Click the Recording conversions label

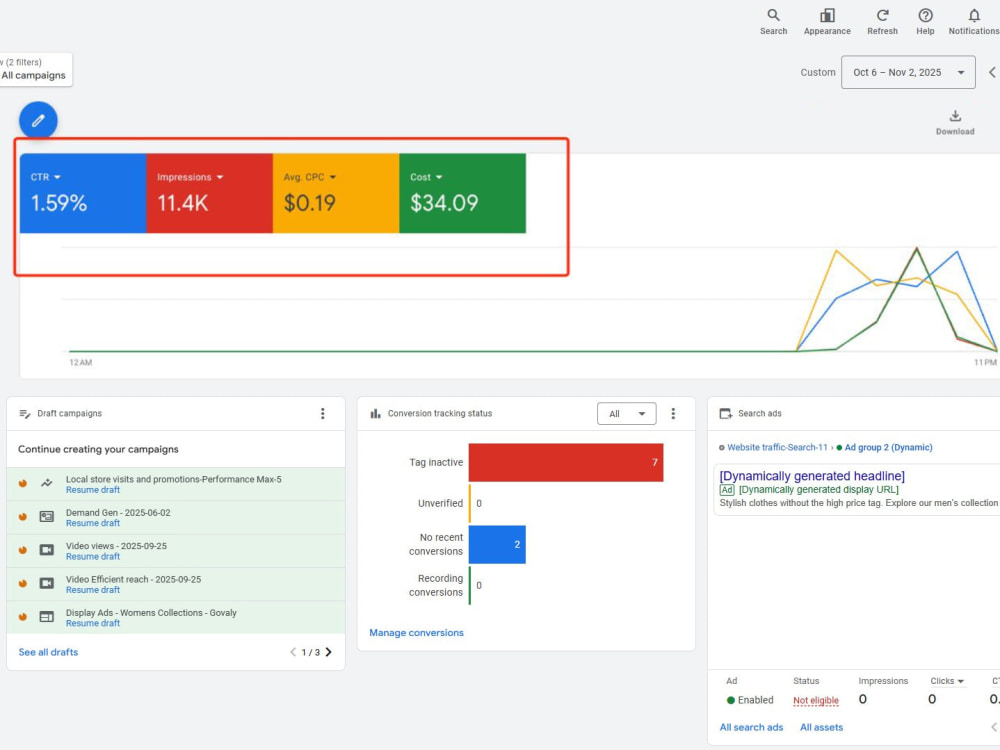click(x=436, y=585)
